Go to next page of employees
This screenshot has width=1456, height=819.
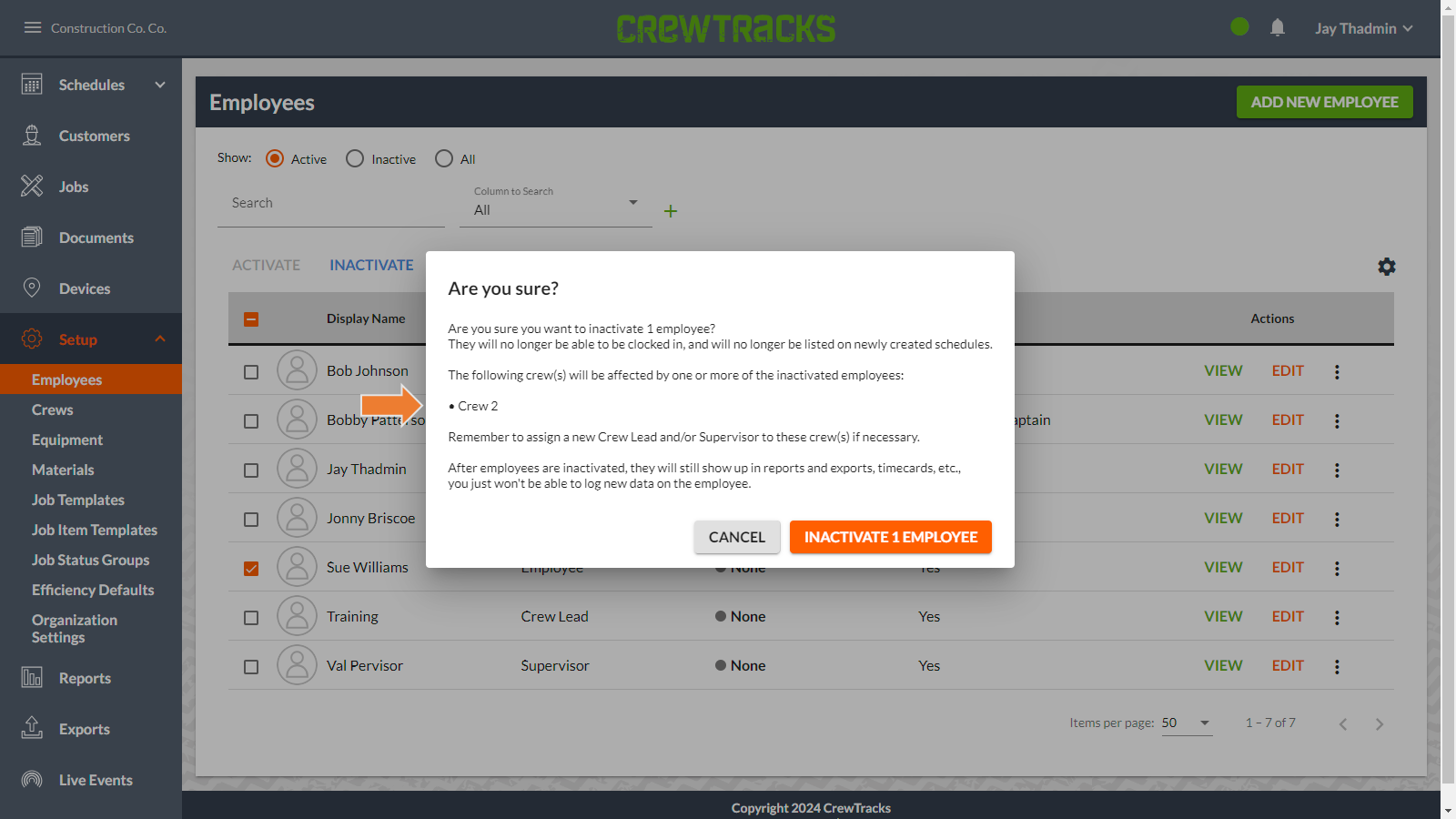click(1380, 724)
